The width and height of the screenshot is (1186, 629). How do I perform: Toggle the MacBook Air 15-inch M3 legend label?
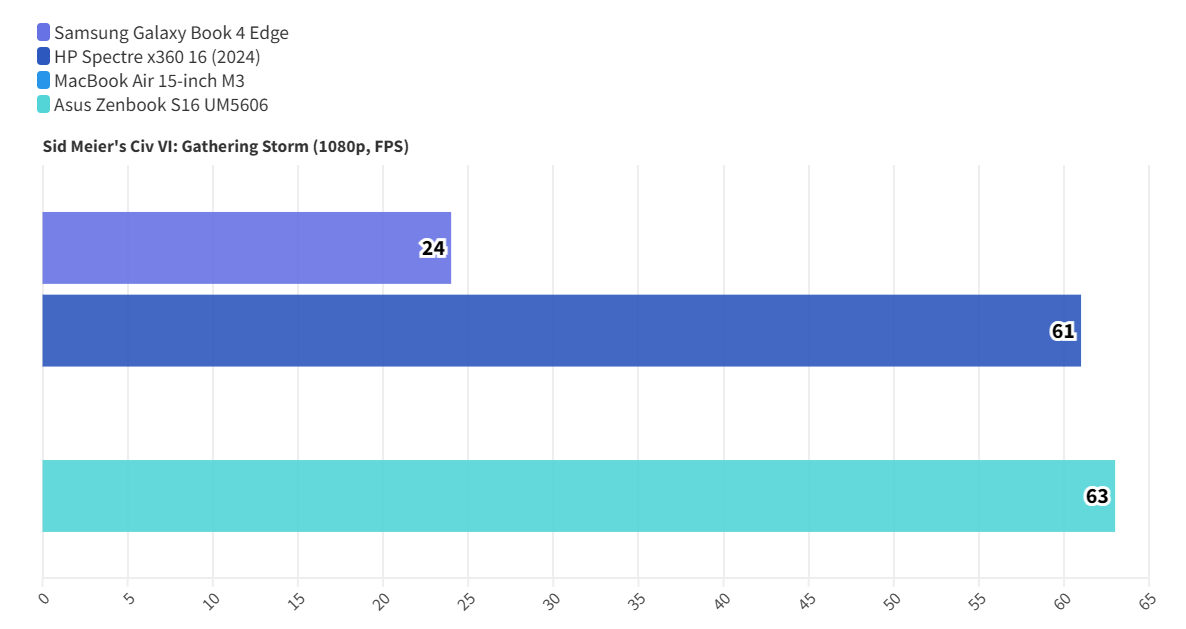[x=149, y=81]
